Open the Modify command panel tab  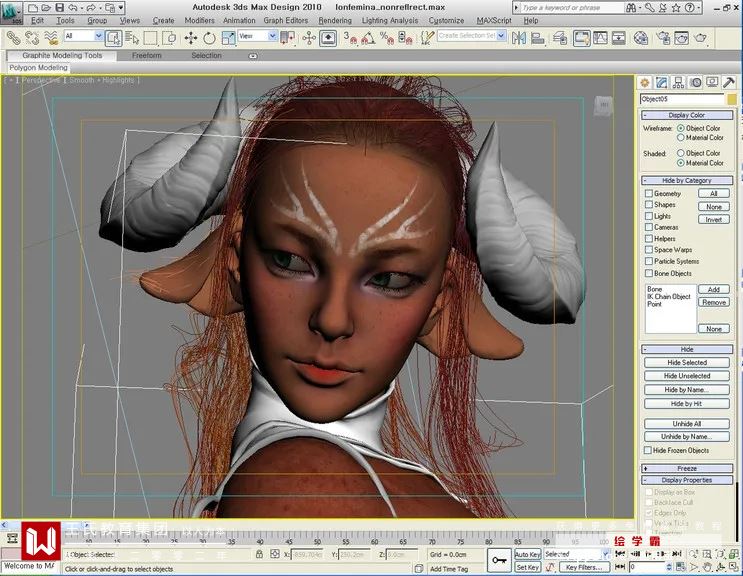(x=661, y=83)
